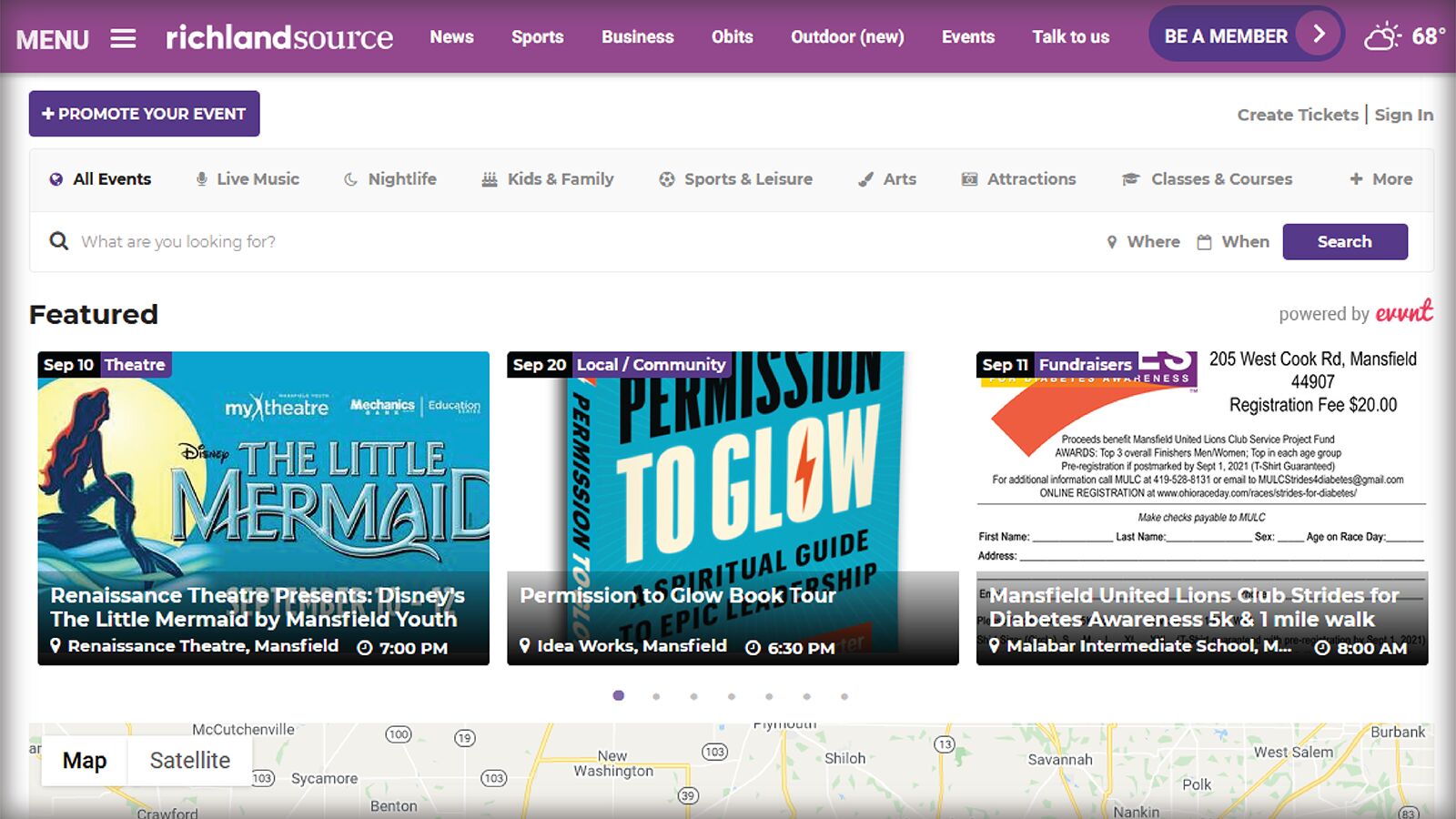
Task: Select the first active carousel dot
Action: [x=619, y=695]
